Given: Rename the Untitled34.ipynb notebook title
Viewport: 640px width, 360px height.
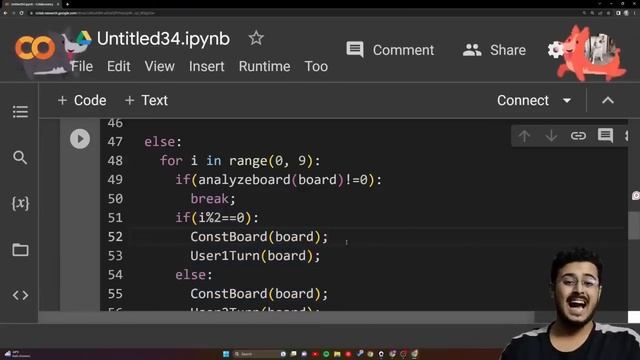Looking at the screenshot, I should (x=163, y=39).
